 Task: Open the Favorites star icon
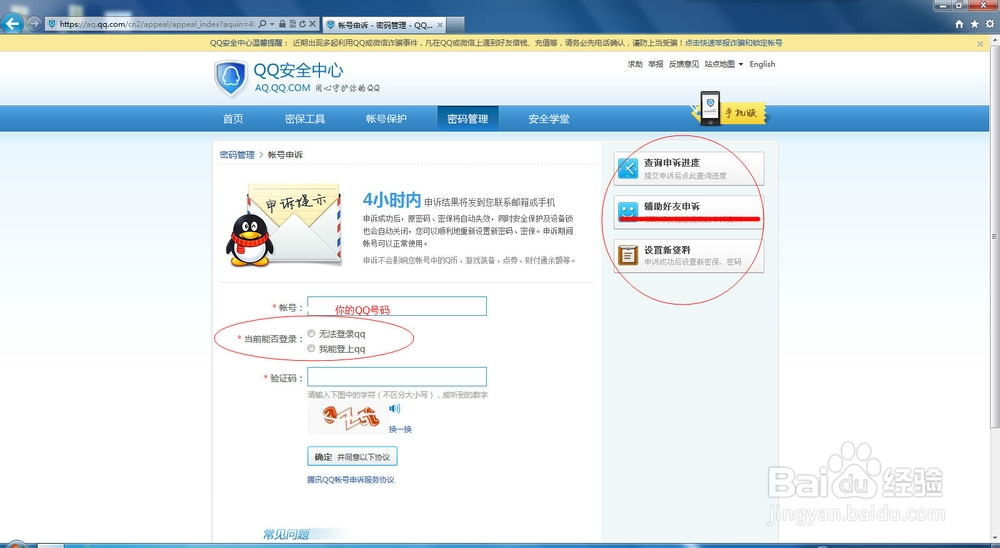coord(974,24)
